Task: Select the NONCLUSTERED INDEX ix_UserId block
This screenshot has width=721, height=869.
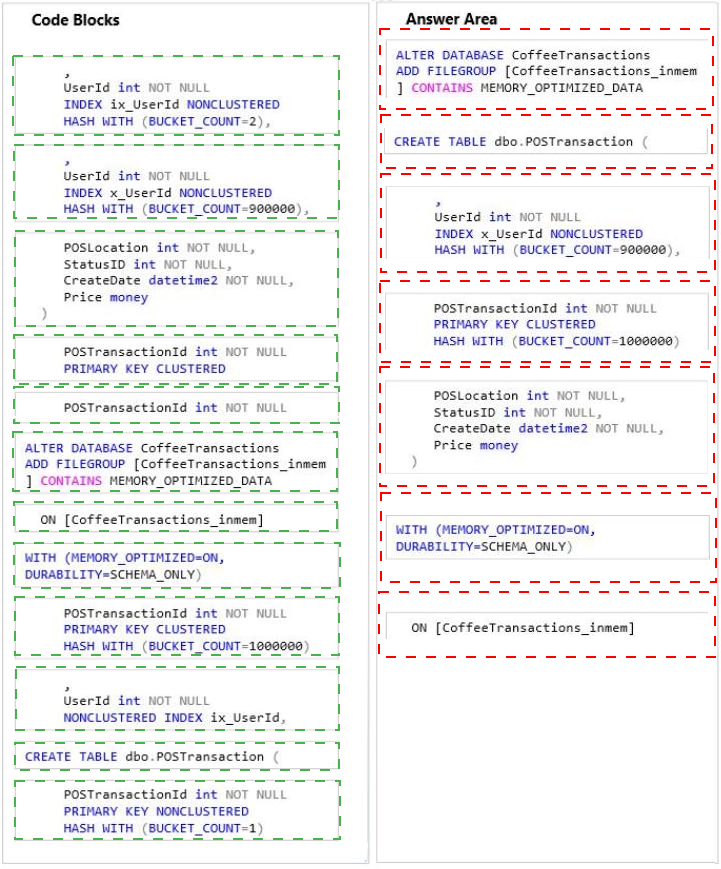Action: pyautogui.click(x=176, y=700)
